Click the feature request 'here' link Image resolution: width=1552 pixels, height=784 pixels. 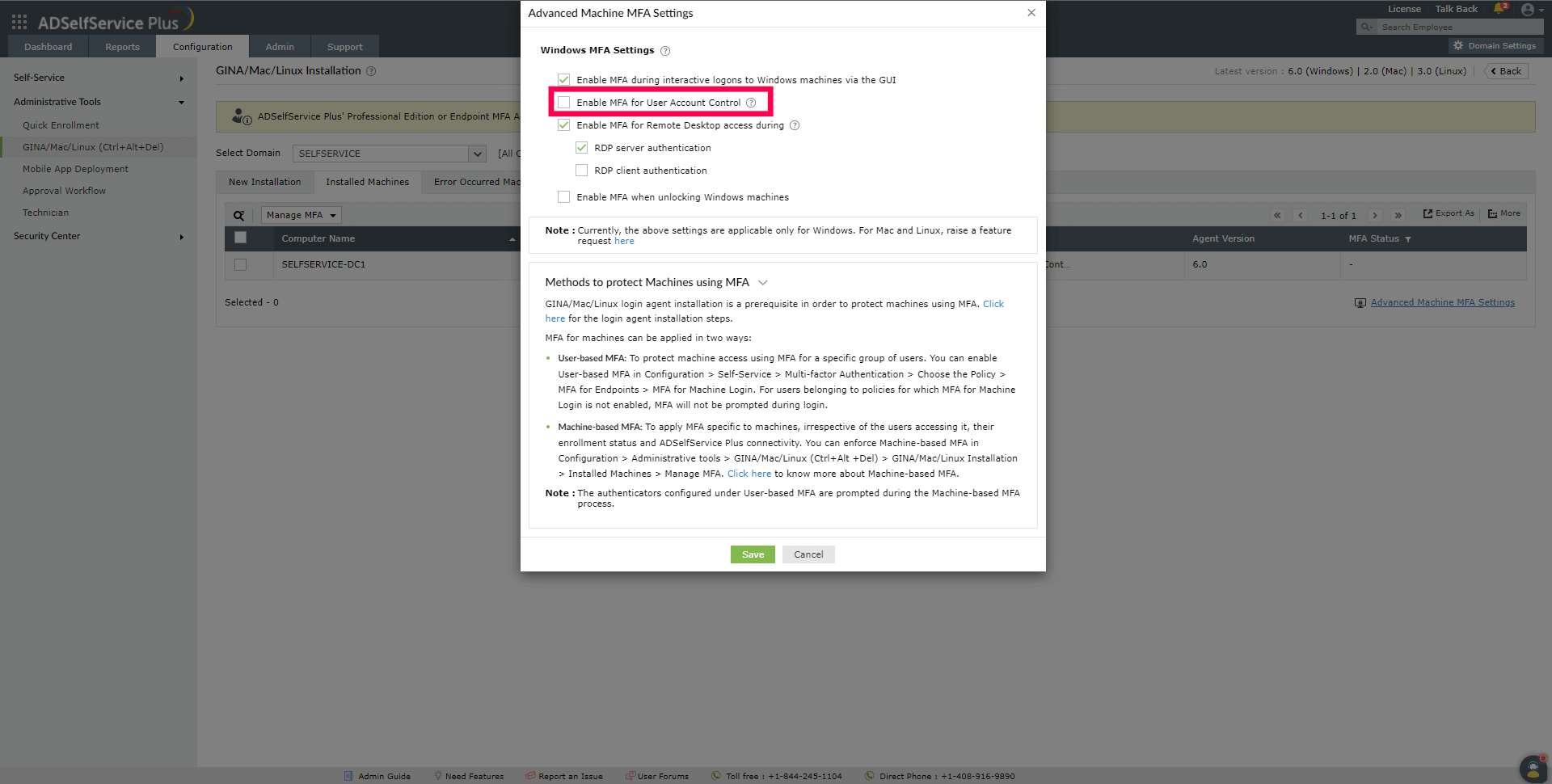pos(624,242)
